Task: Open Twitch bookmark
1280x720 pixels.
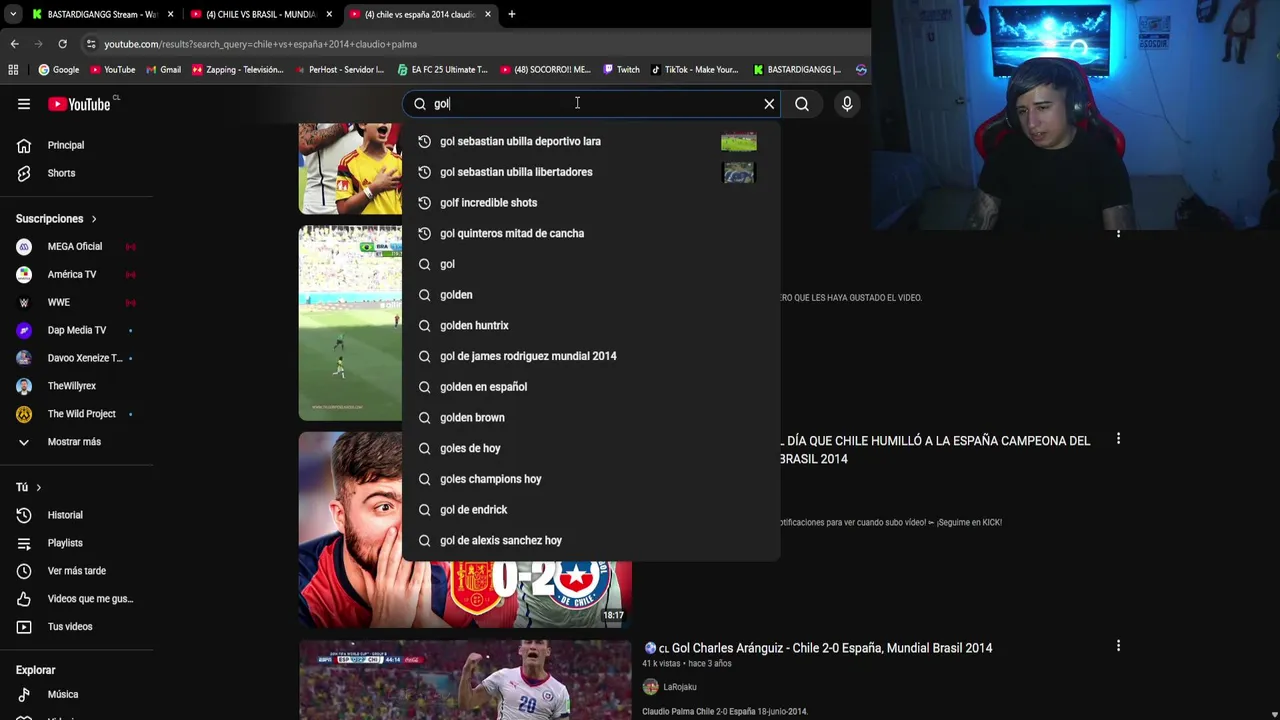Action: [x=621, y=69]
